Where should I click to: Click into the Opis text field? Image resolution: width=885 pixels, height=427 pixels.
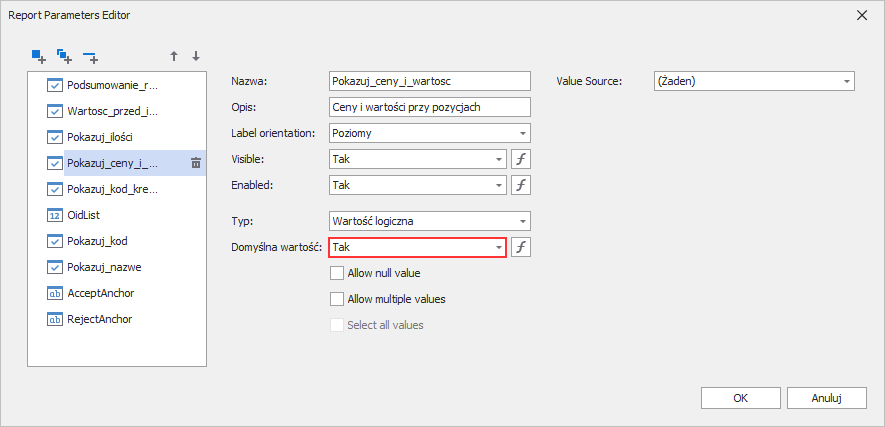click(x=429, y=107)
